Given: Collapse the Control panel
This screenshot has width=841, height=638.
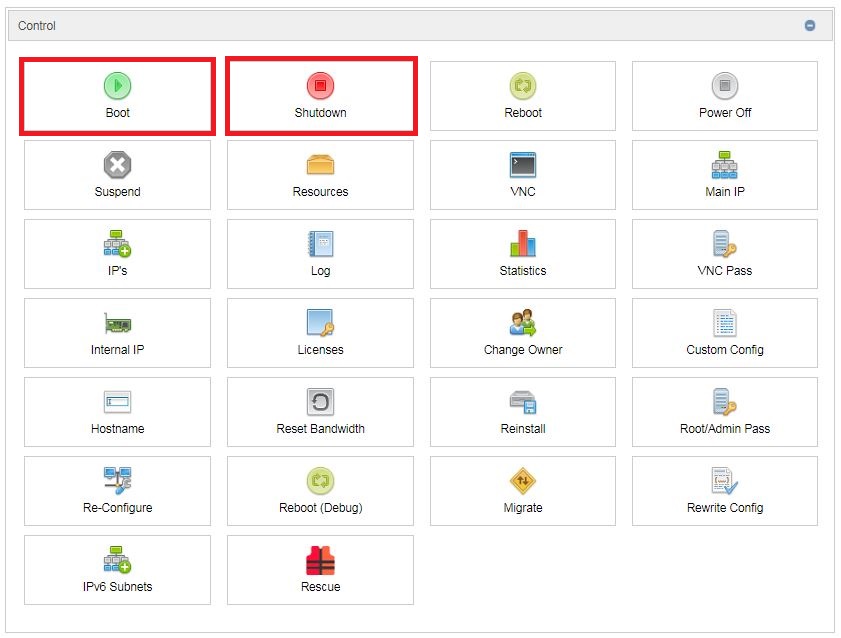Looking at the screenshot, I should tap(810, 26).
